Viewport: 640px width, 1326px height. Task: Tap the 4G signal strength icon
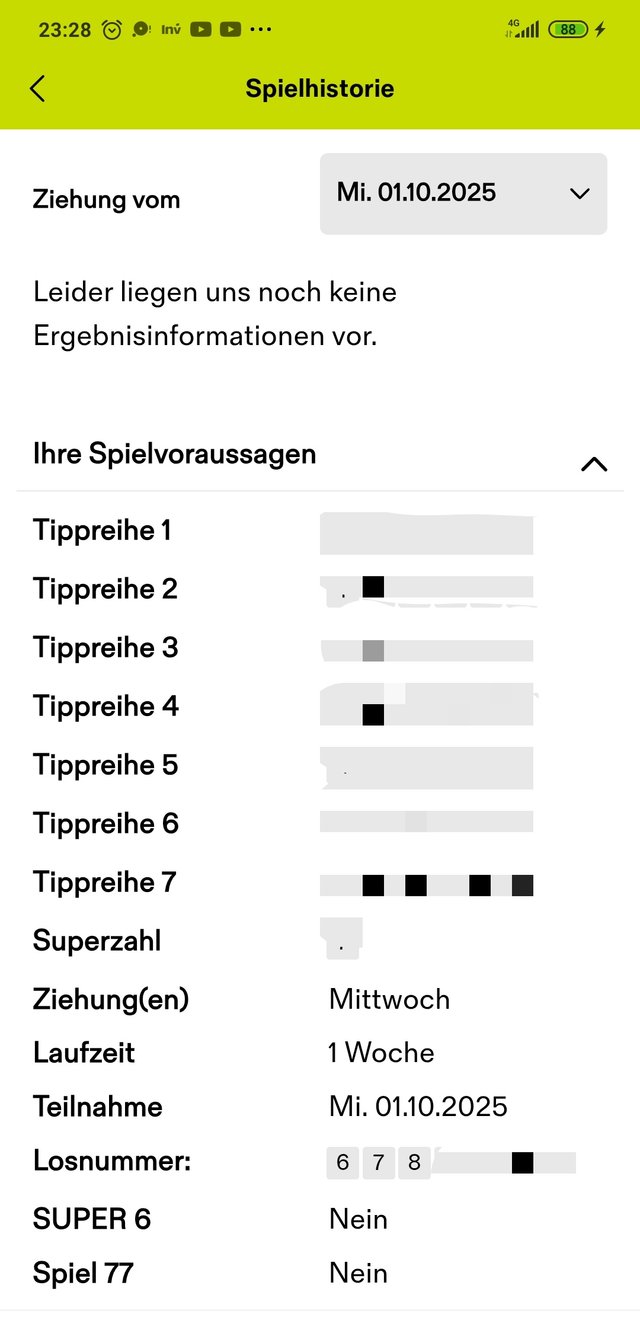[522, 30]
